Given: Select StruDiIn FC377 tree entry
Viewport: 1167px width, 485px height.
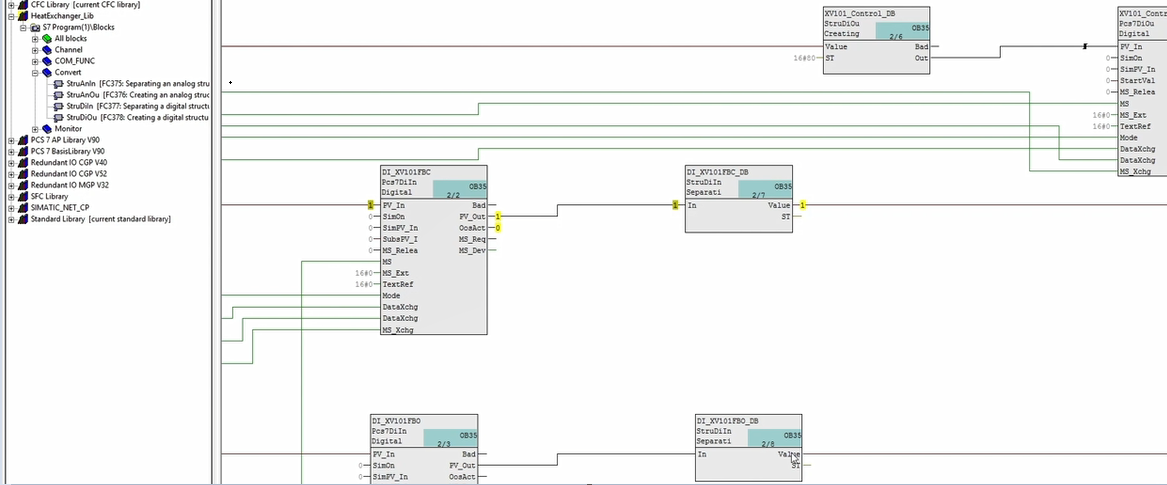Looking at the screenshot, I should coord(138,106).
